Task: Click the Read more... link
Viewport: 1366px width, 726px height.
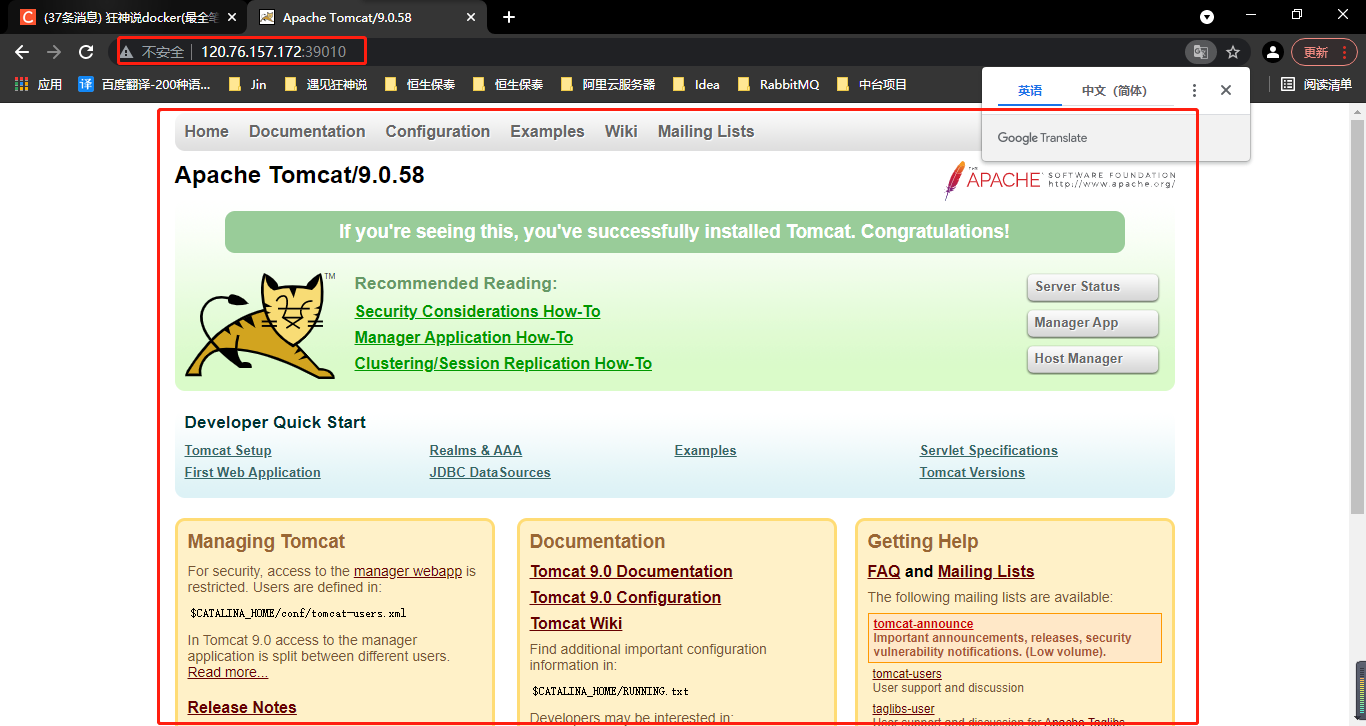Action: point(228,672)
